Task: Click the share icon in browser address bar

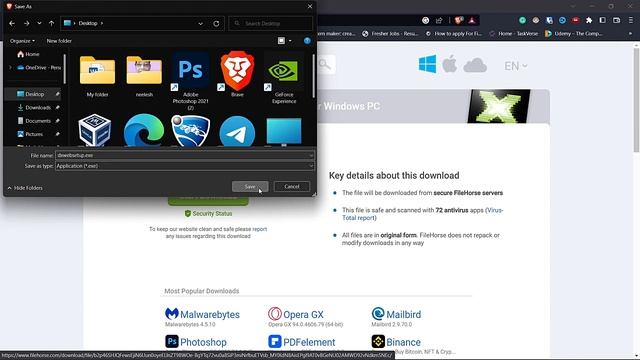Action: 439,20
